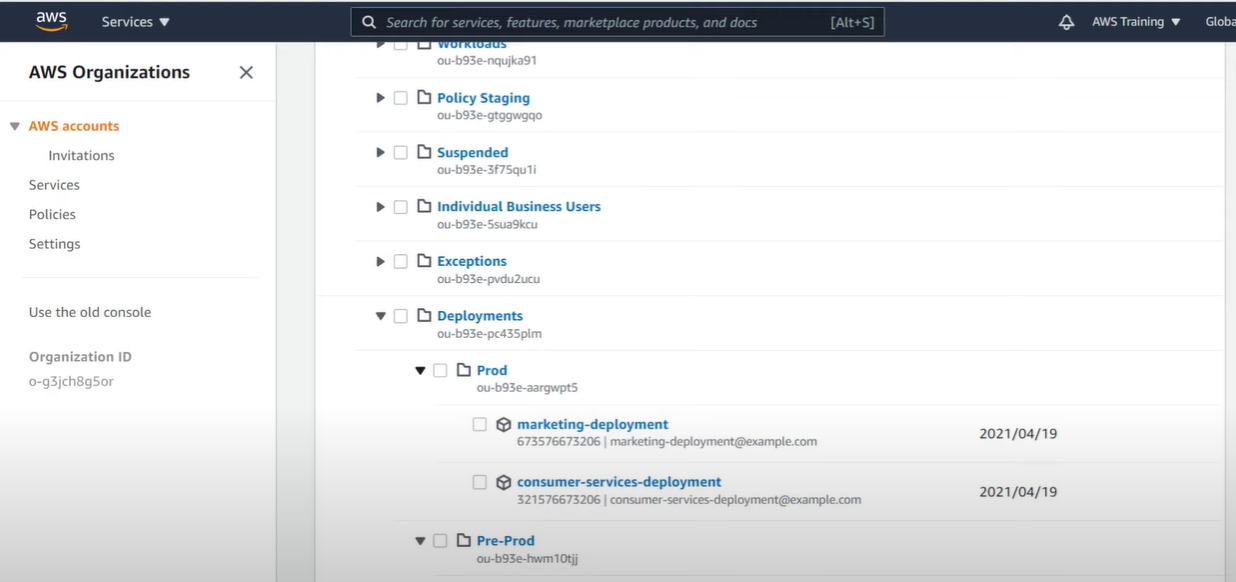Open the Policy Staging OU link
Image resolution: width=1236 pixels, height=582 pixels.
click(483, 98)
